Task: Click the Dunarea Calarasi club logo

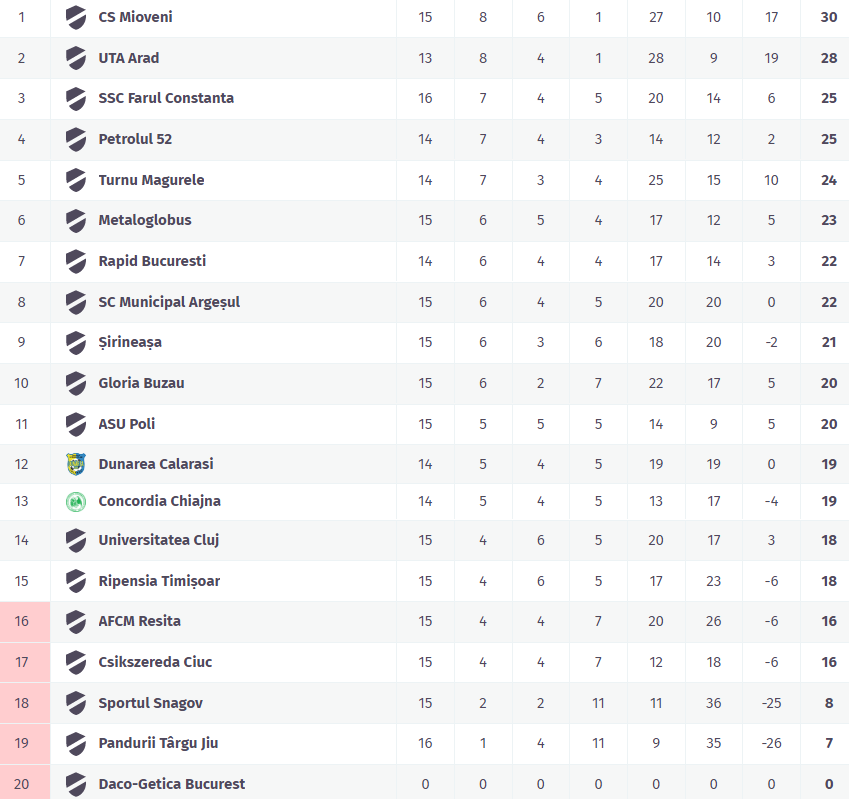Action: click(x=76, y=464)
